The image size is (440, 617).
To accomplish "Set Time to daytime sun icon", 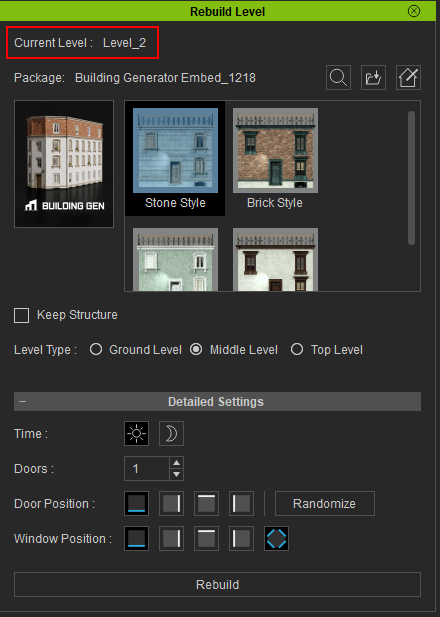I will (136, 433).
